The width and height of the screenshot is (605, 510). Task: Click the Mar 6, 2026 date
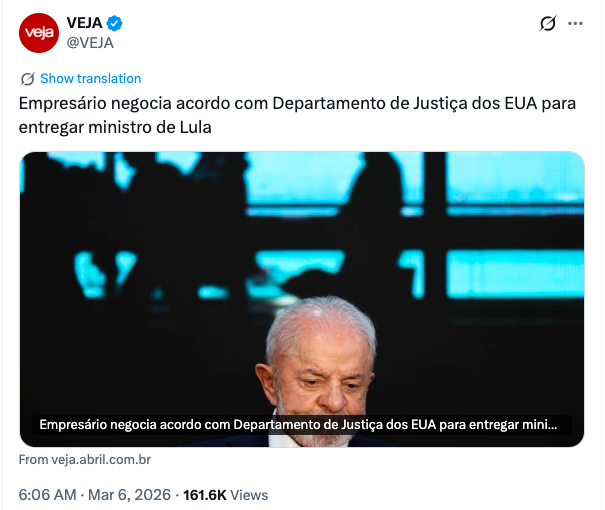[129, 495]
